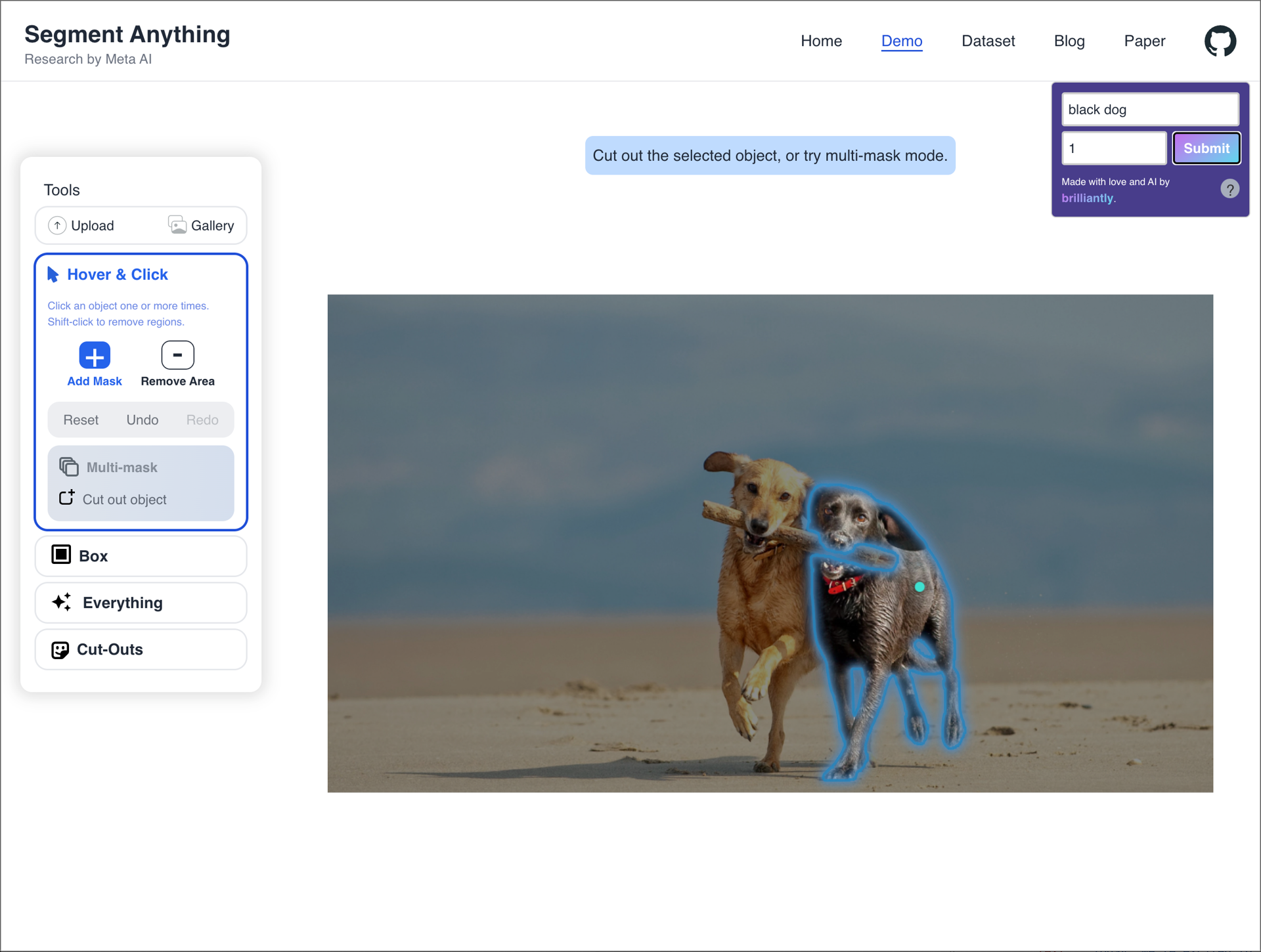
Task: Click the green point on the black dog
Action: 919,587
